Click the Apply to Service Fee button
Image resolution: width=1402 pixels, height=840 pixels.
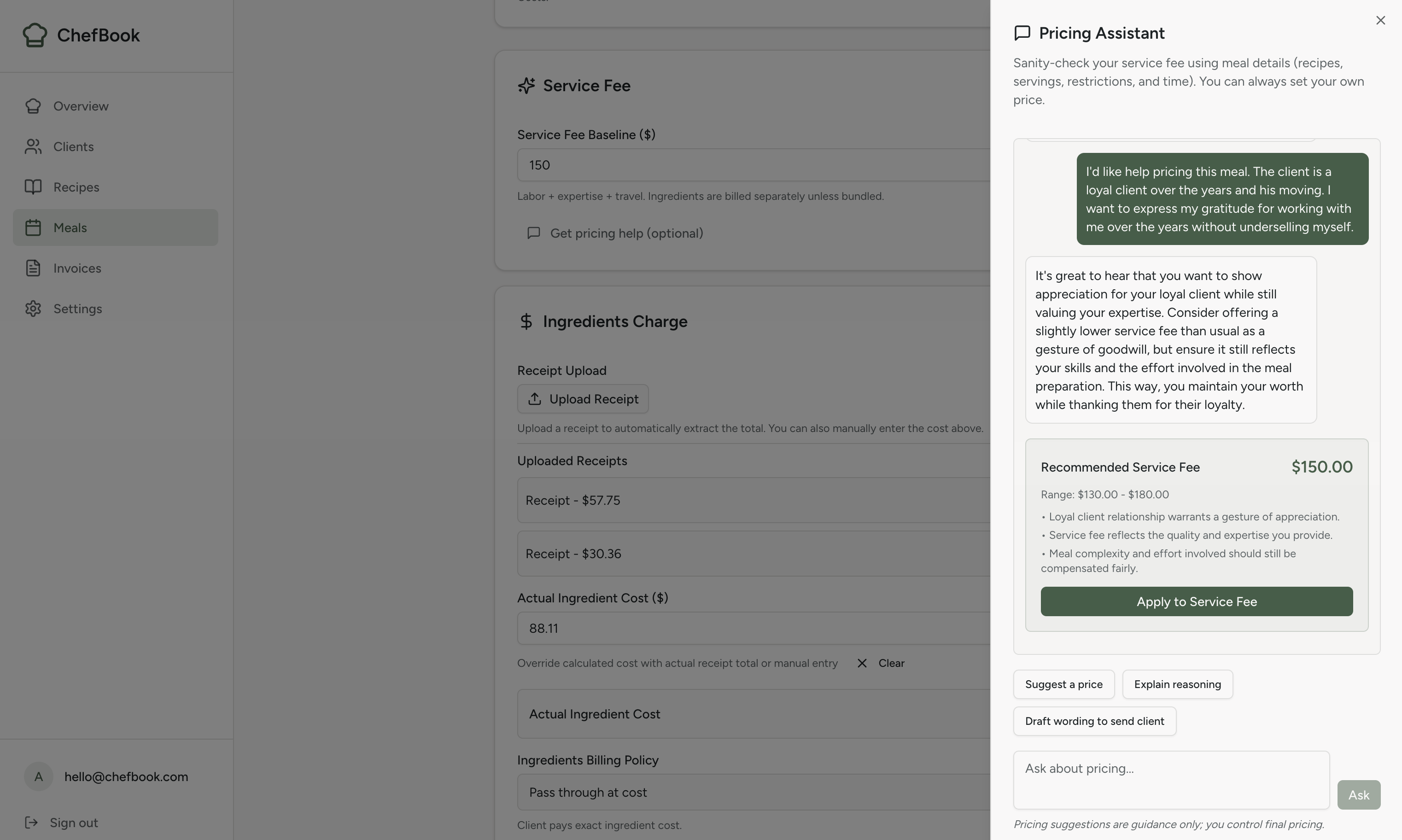[1196, 601]
